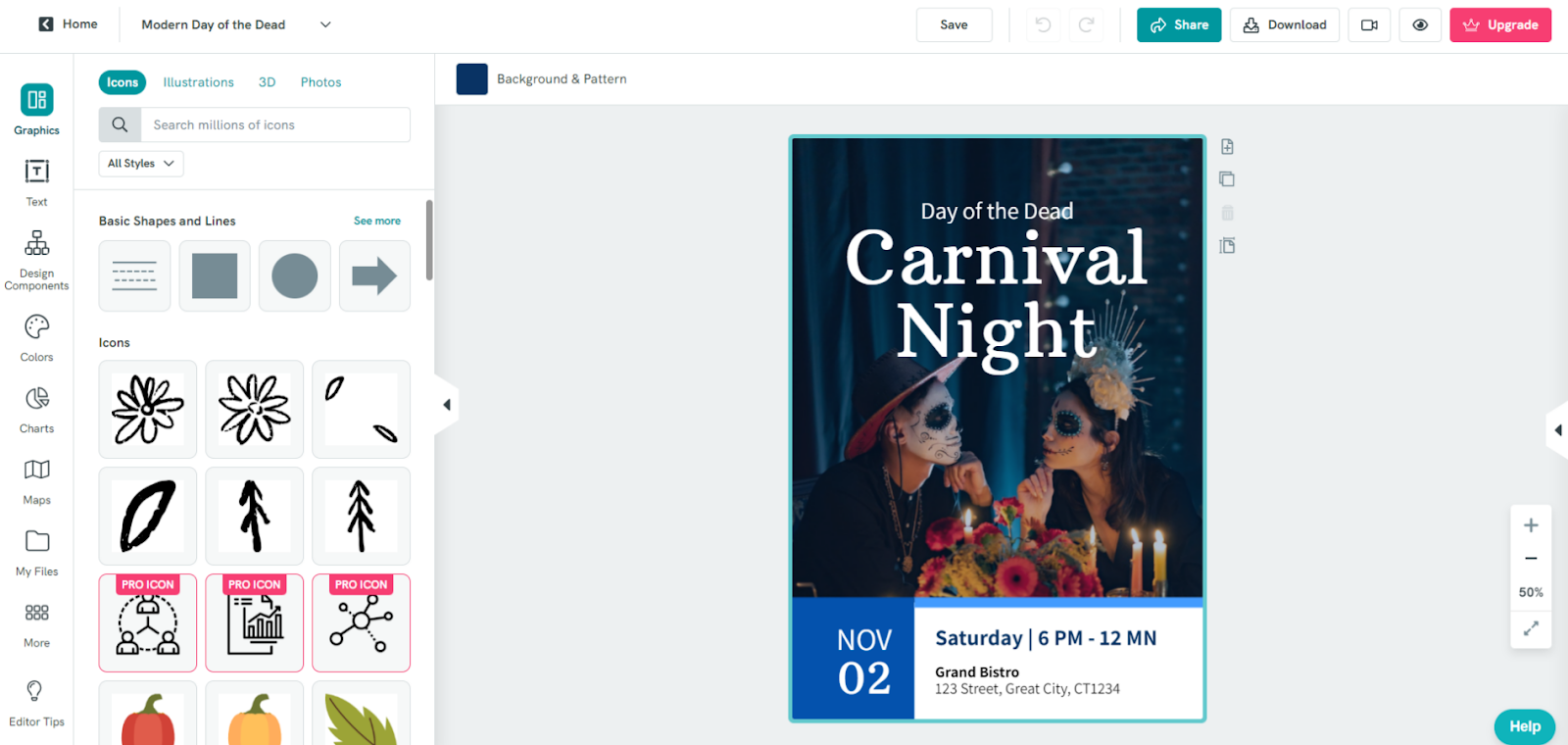This screenshot has height=745, width=1568.
Task: Open the Maps panel
Action: click(36, 481)
